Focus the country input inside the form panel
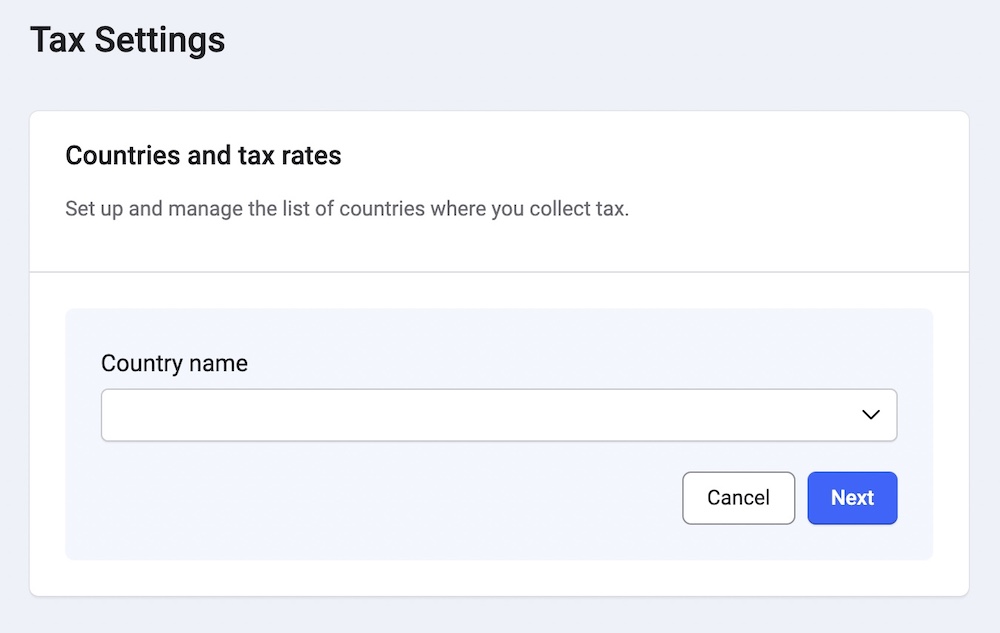The height and width of the screenshot is (633, 1000). (x=400, y=414)
